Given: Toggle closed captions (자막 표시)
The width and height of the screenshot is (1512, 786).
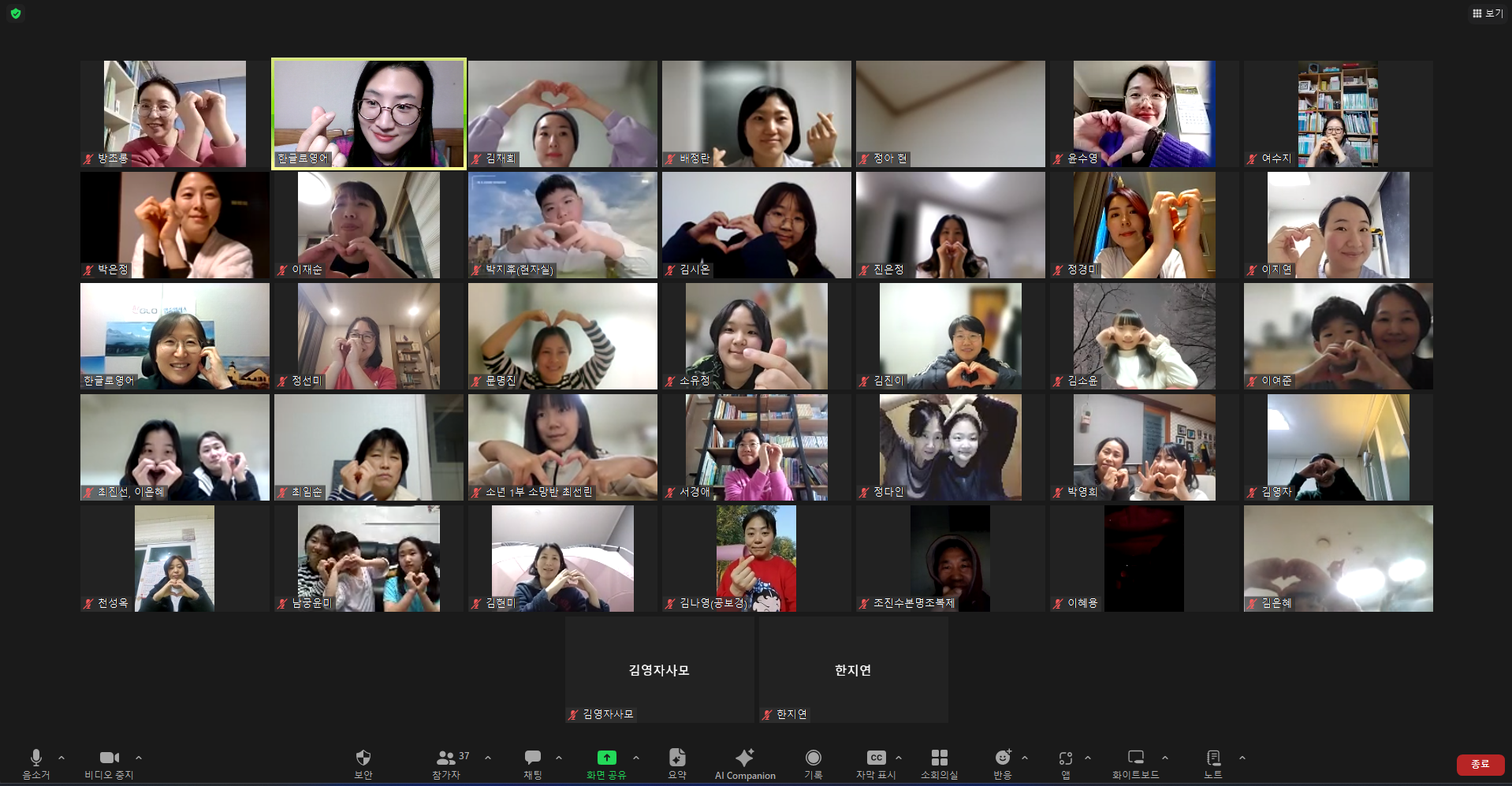Looking at the screenshot, I should click(x=876, y=762).
